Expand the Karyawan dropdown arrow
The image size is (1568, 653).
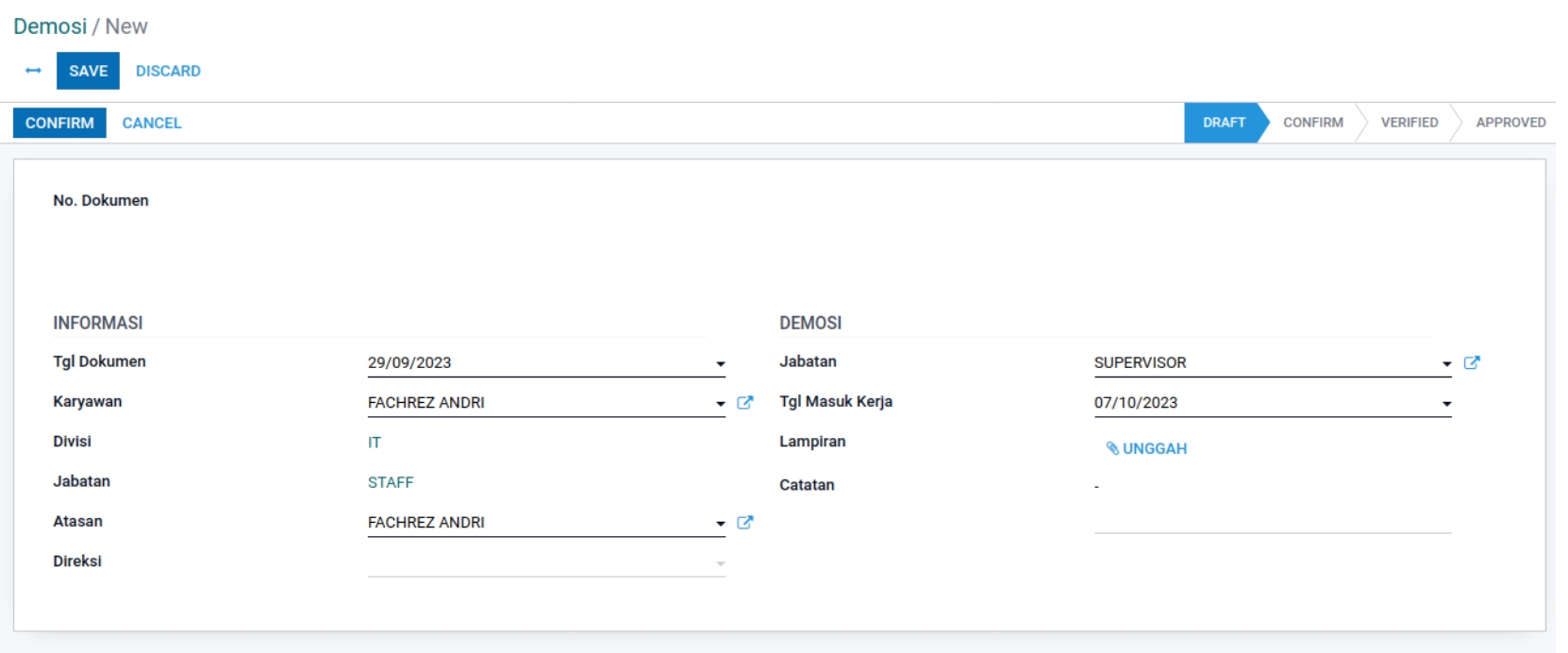tap(720, 404)
